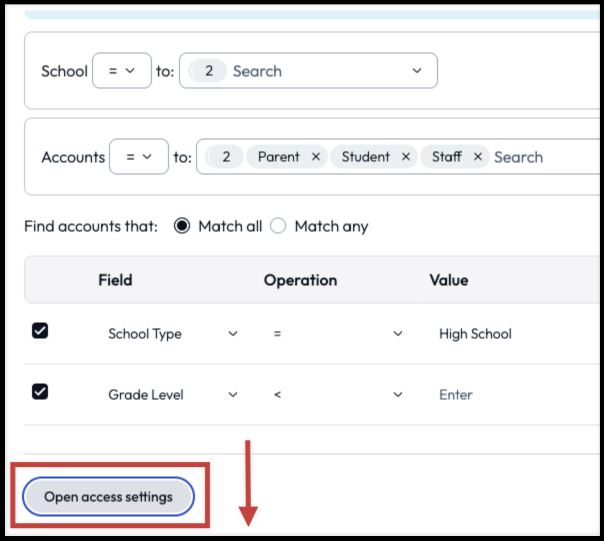Screen dimensions: 604x541
Task: Remove the Student account tag
Action: [406, 157]
